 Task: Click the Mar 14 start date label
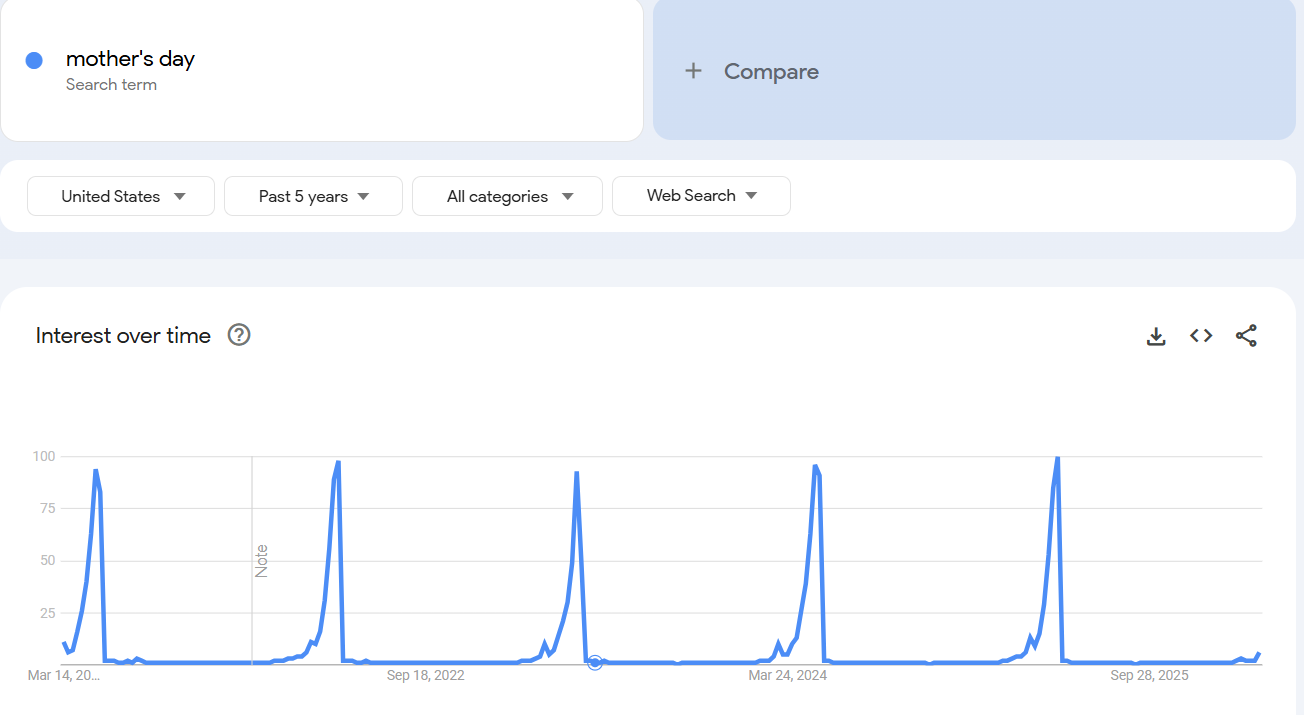point(63,675)
